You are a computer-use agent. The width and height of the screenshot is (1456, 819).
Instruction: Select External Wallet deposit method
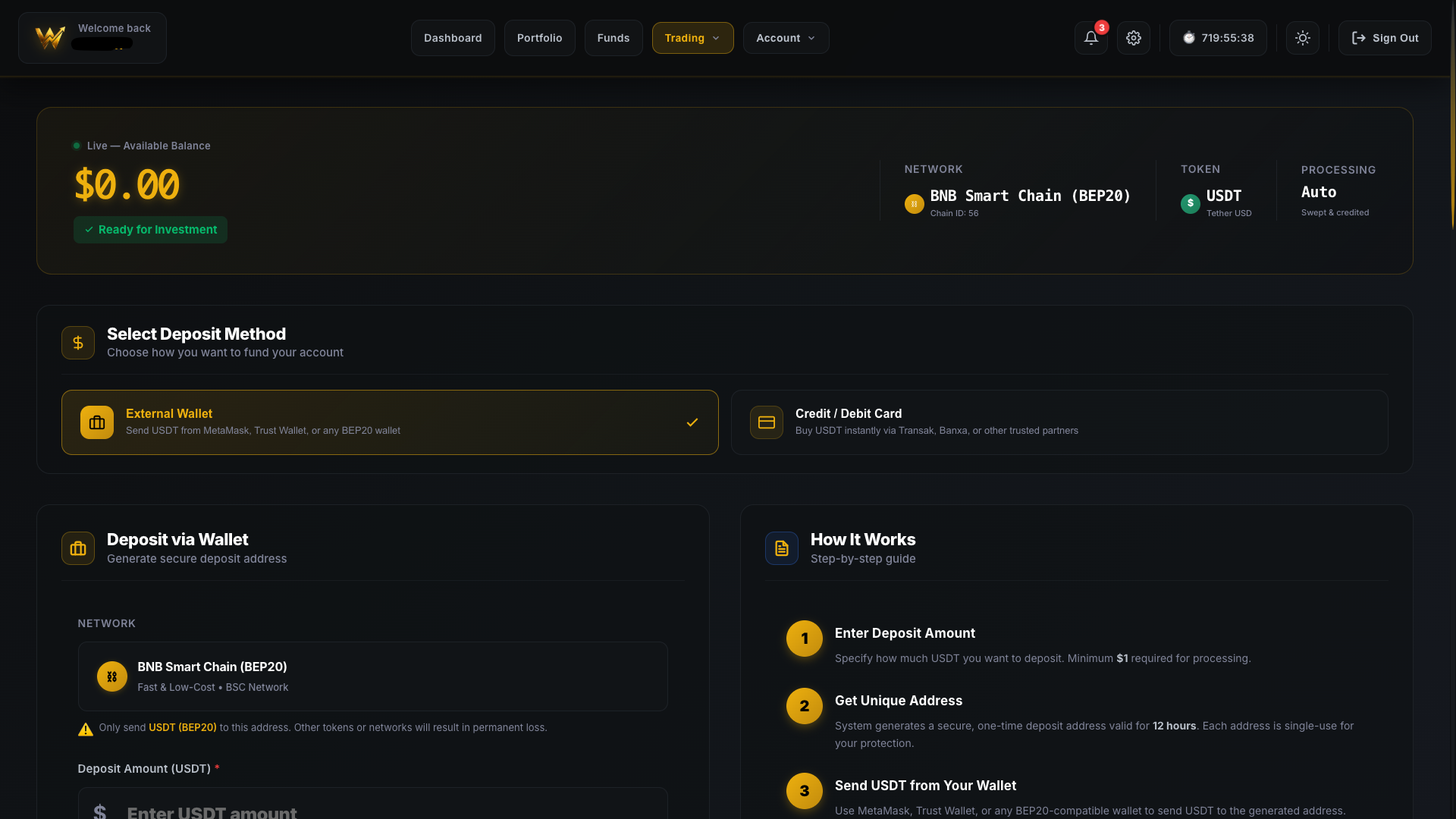(x=390, y=422)
